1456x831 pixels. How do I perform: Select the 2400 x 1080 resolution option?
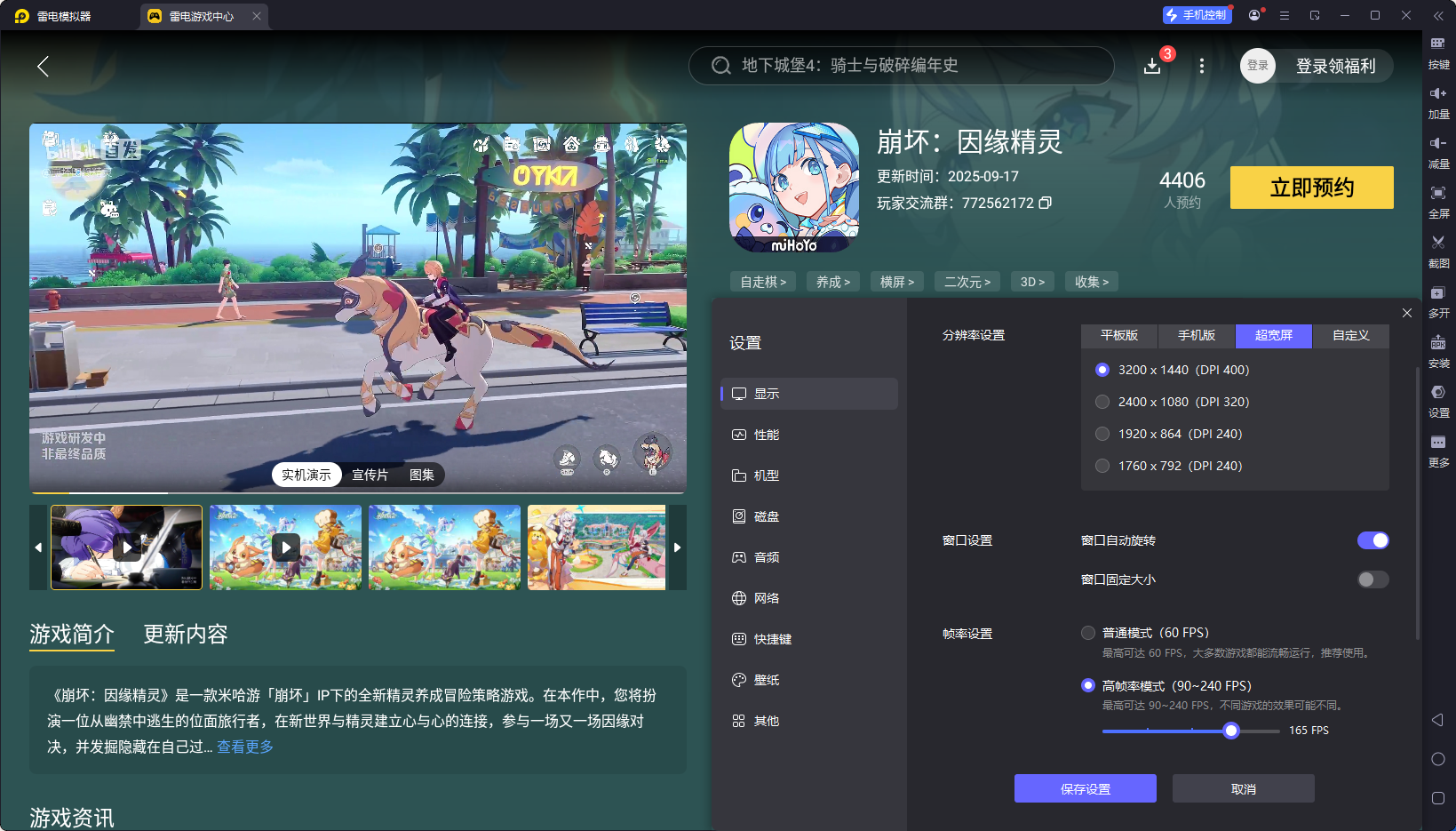(x=1102, y=402)
